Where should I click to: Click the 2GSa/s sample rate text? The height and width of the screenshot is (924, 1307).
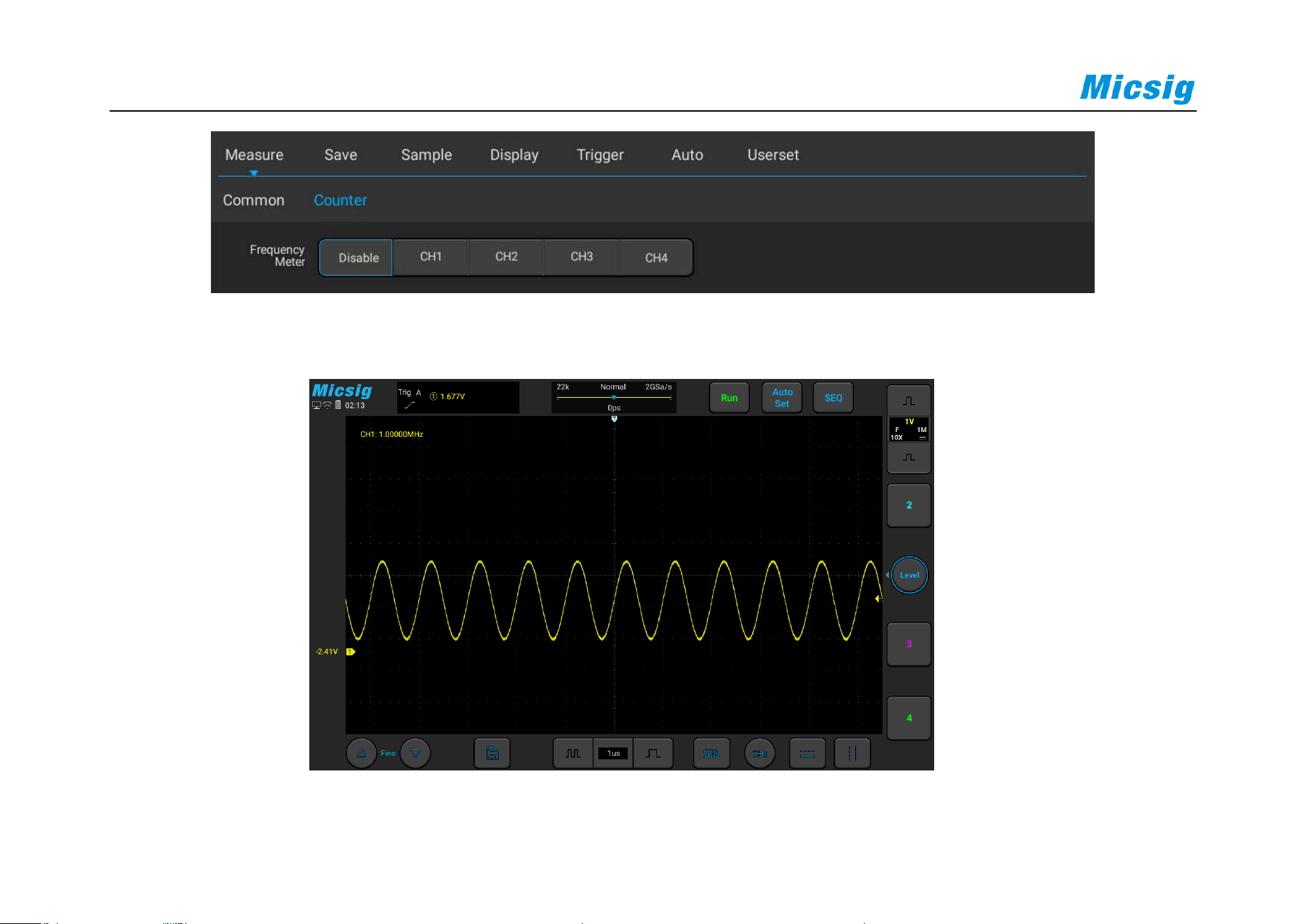[x=658, y=387]
